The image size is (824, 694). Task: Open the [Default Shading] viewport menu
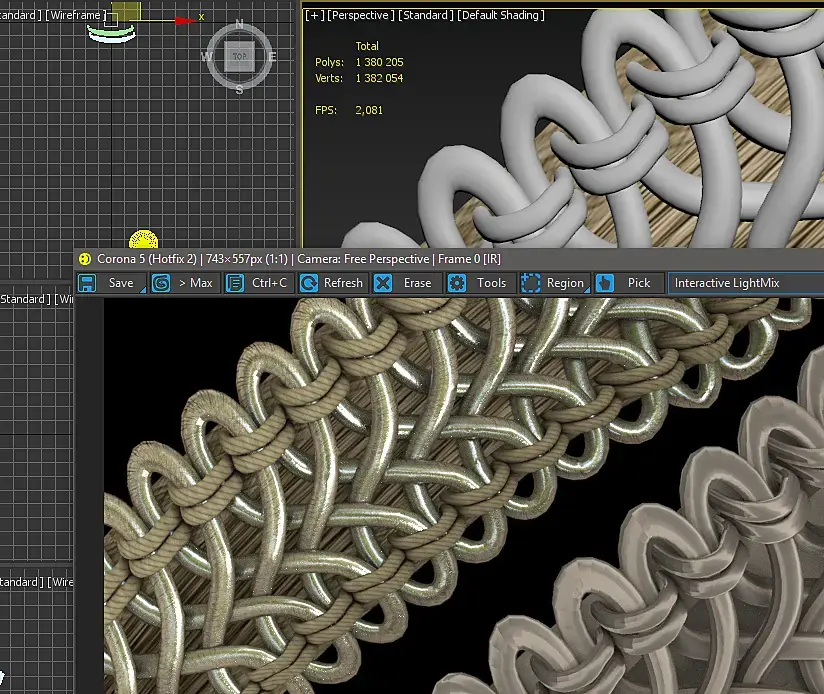tap(501, 15)
